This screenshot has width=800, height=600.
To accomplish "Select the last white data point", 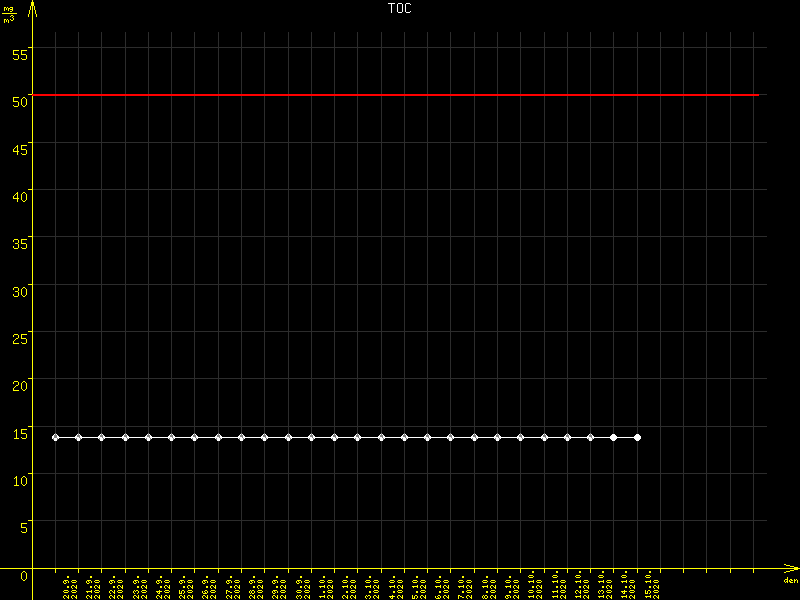I will (x=637, y=437).
